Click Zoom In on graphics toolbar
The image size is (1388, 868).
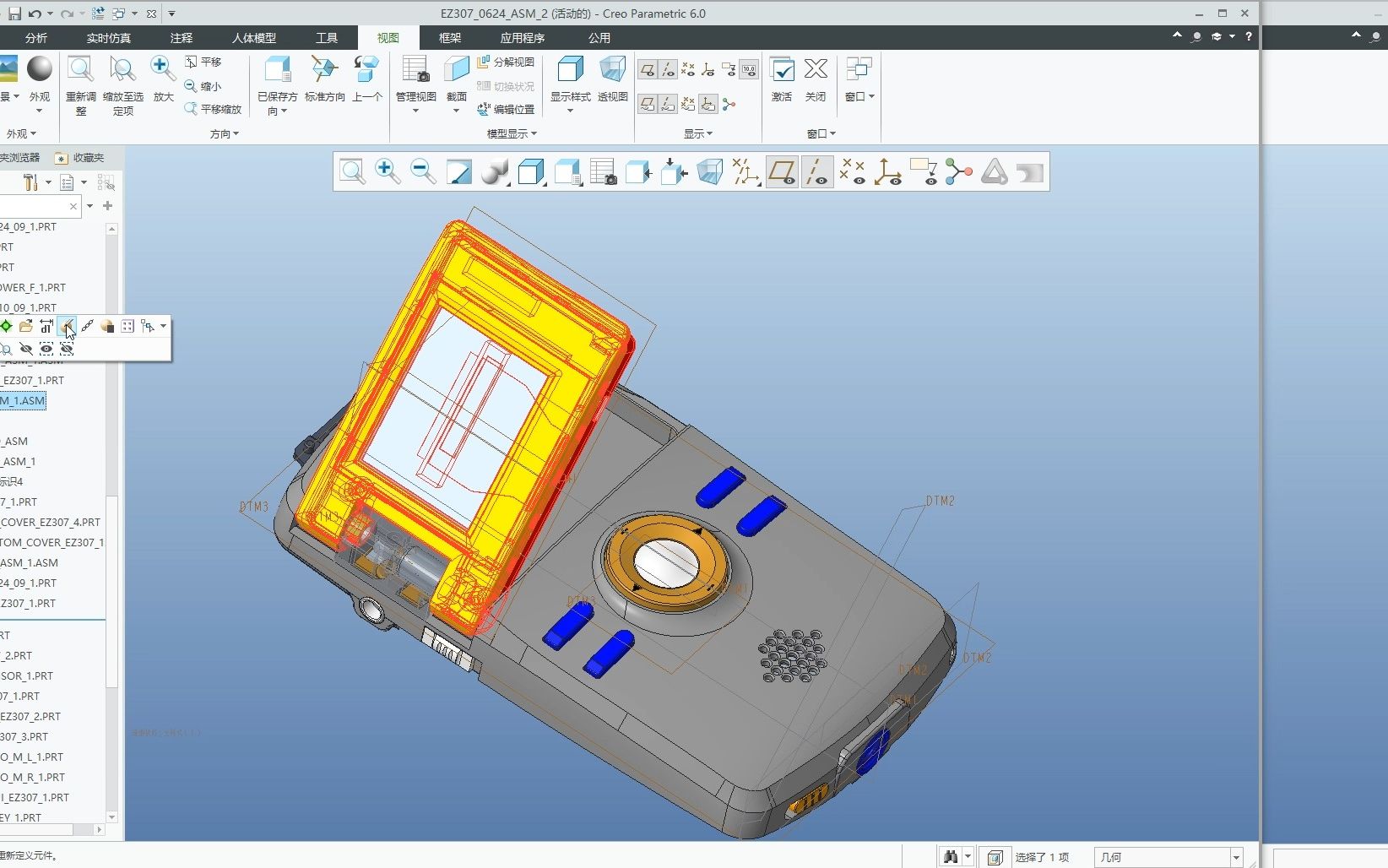coord(388,172)
